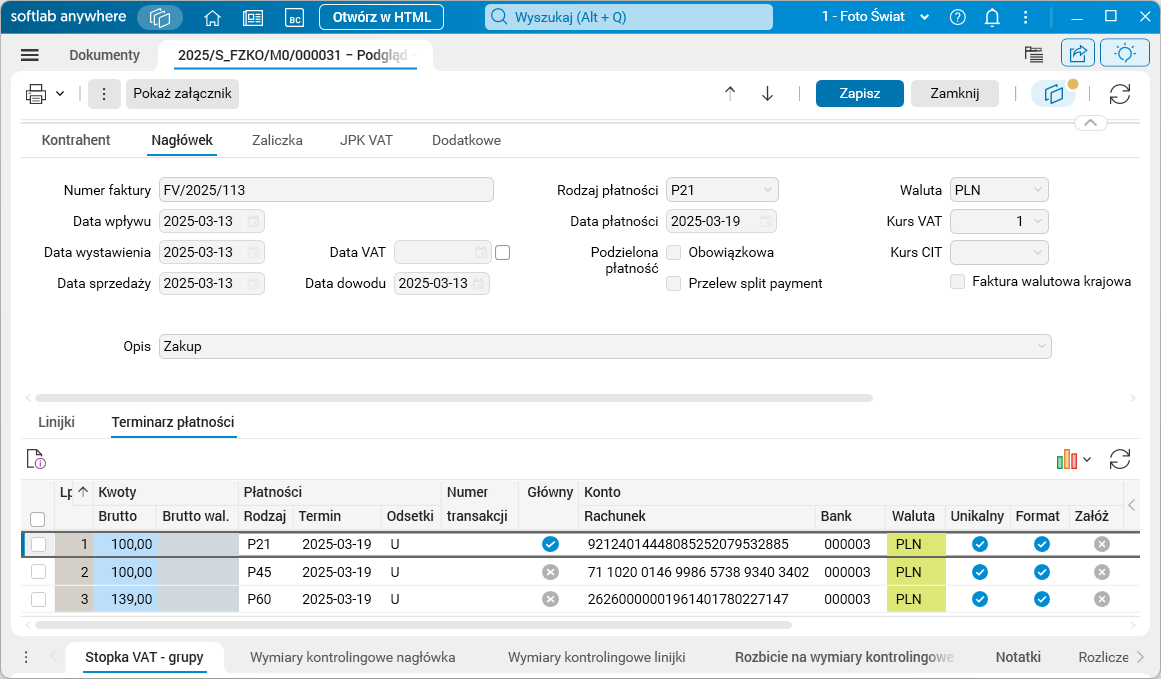Screen dimensions: 1161x679
Task: Expand the Opis dropdown
Action: 1042,347
